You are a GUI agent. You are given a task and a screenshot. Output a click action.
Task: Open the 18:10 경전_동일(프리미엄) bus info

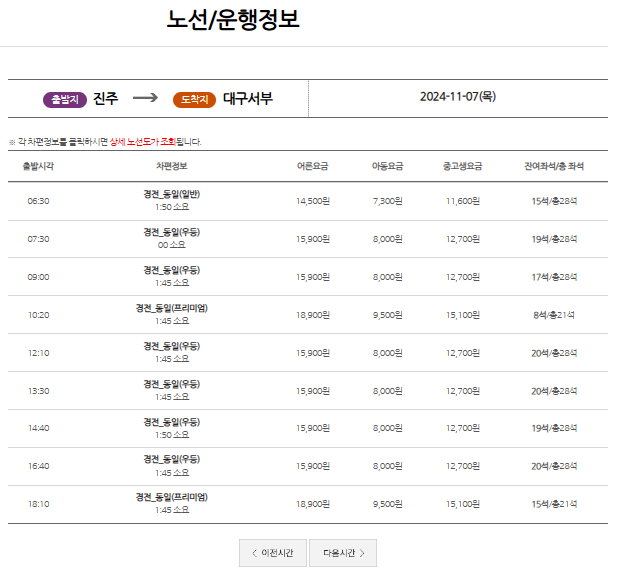[x=172, y=503]
